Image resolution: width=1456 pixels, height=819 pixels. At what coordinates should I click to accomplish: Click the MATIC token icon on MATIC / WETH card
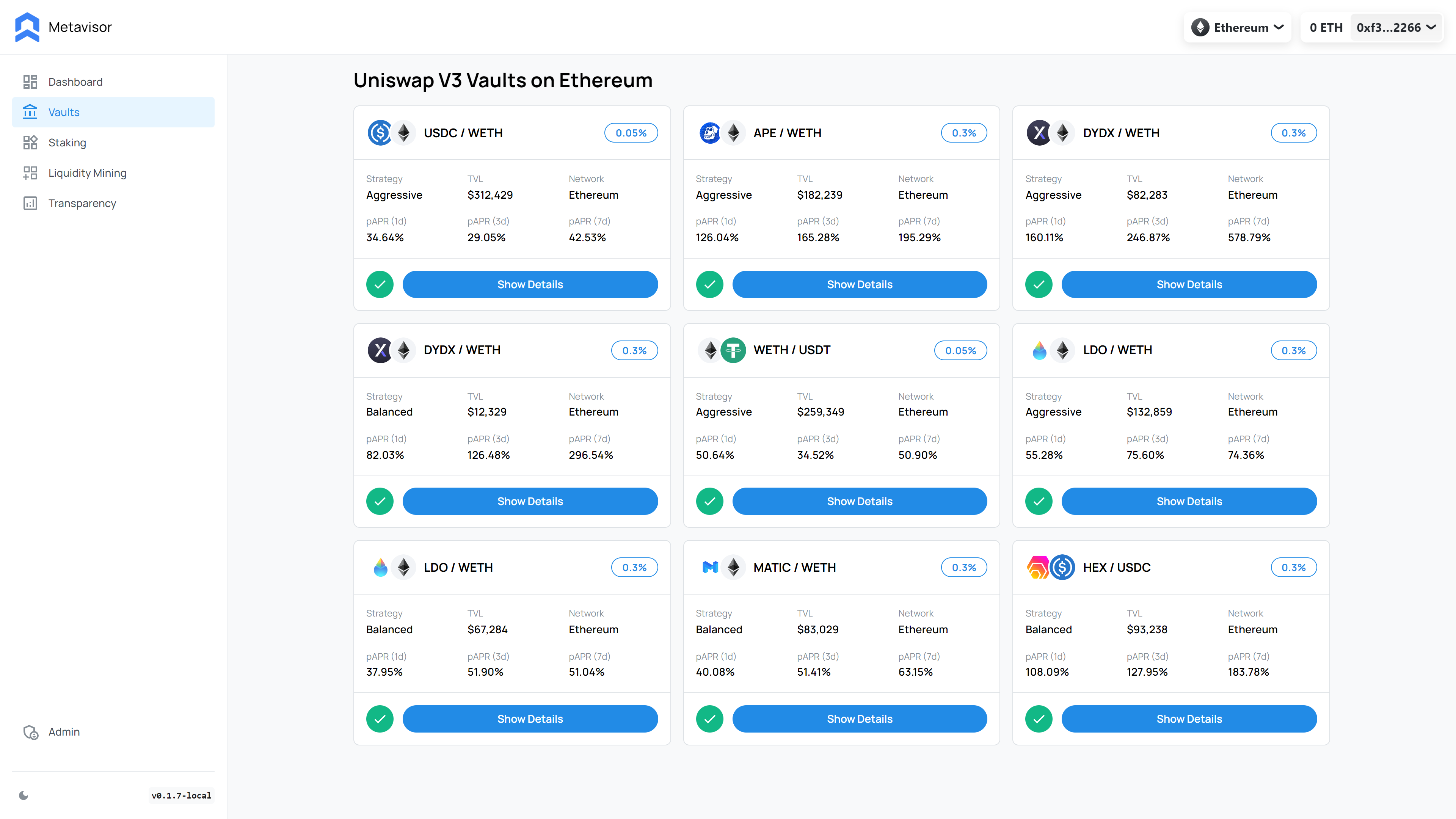(x=710, y=568)
